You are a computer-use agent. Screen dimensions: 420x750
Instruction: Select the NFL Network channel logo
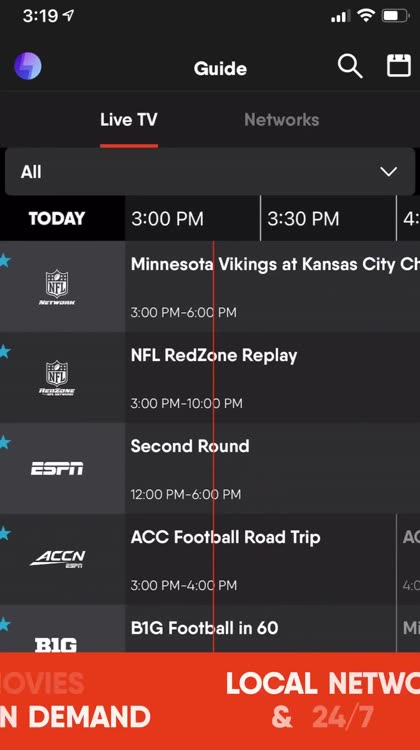[x=57, y=287]
